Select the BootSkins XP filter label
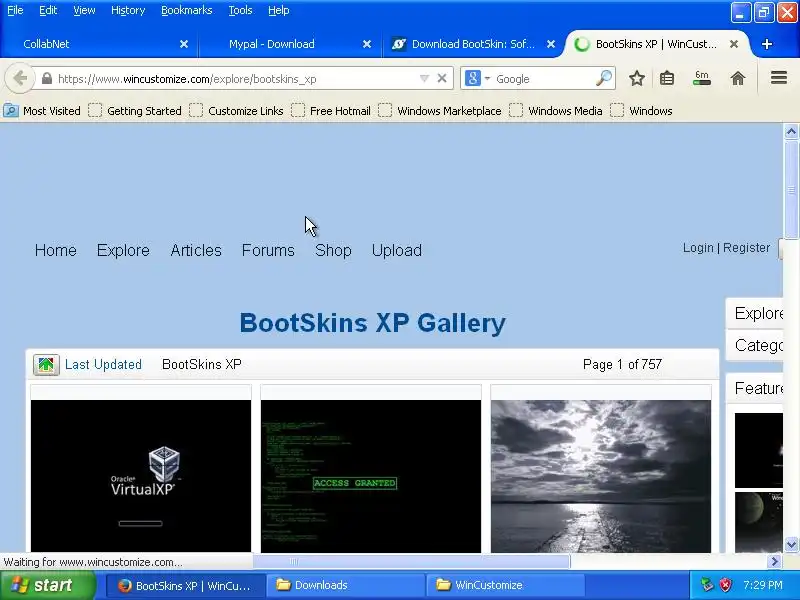The image size is (800, 600). pos(202,364)
